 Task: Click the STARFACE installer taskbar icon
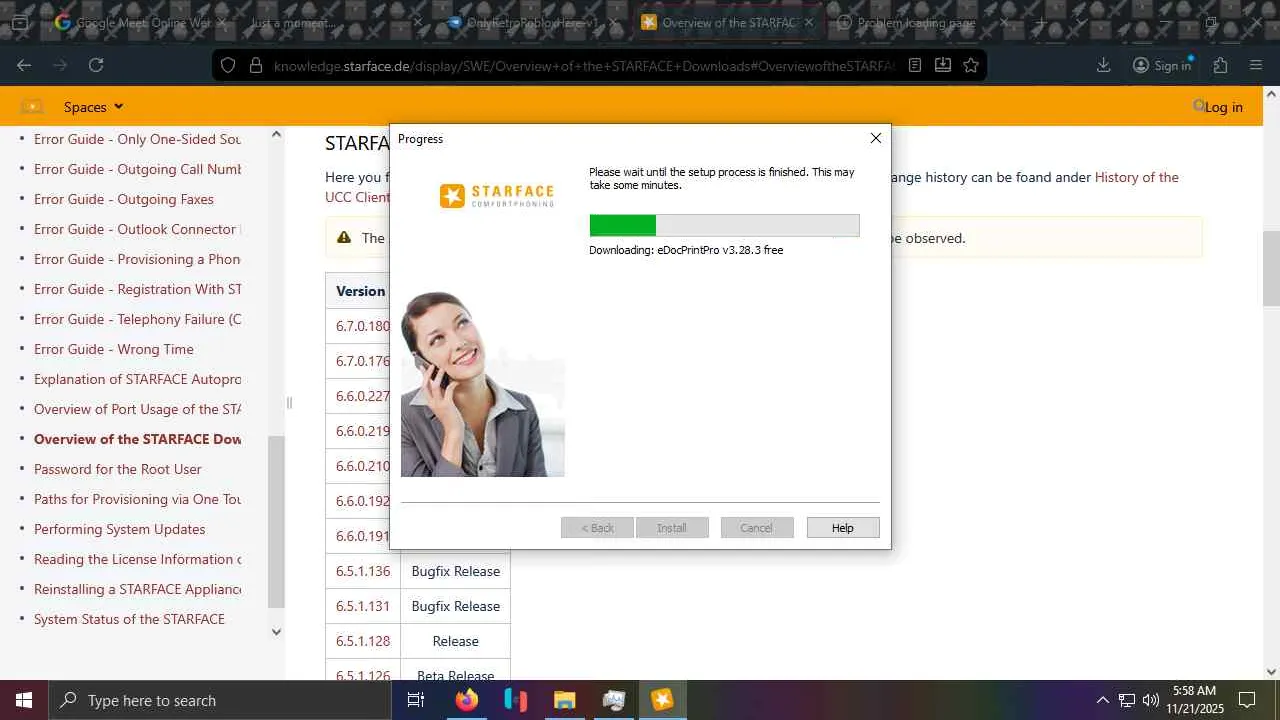tap(662, 700)
